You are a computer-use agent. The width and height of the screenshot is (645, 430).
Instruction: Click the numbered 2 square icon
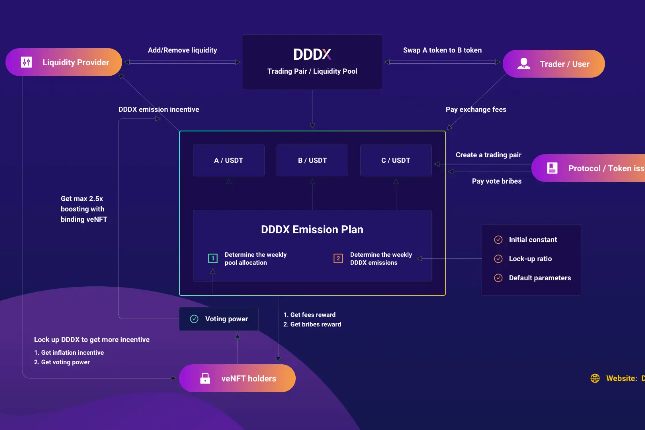tap(338, 258)
